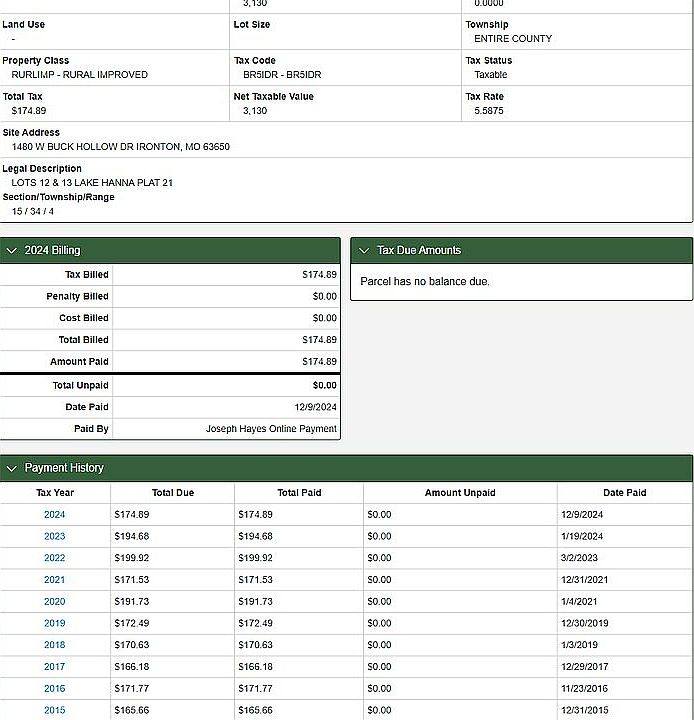Open the 2018 tax year link
694x720 pixels.
click(x=54, y=645)
